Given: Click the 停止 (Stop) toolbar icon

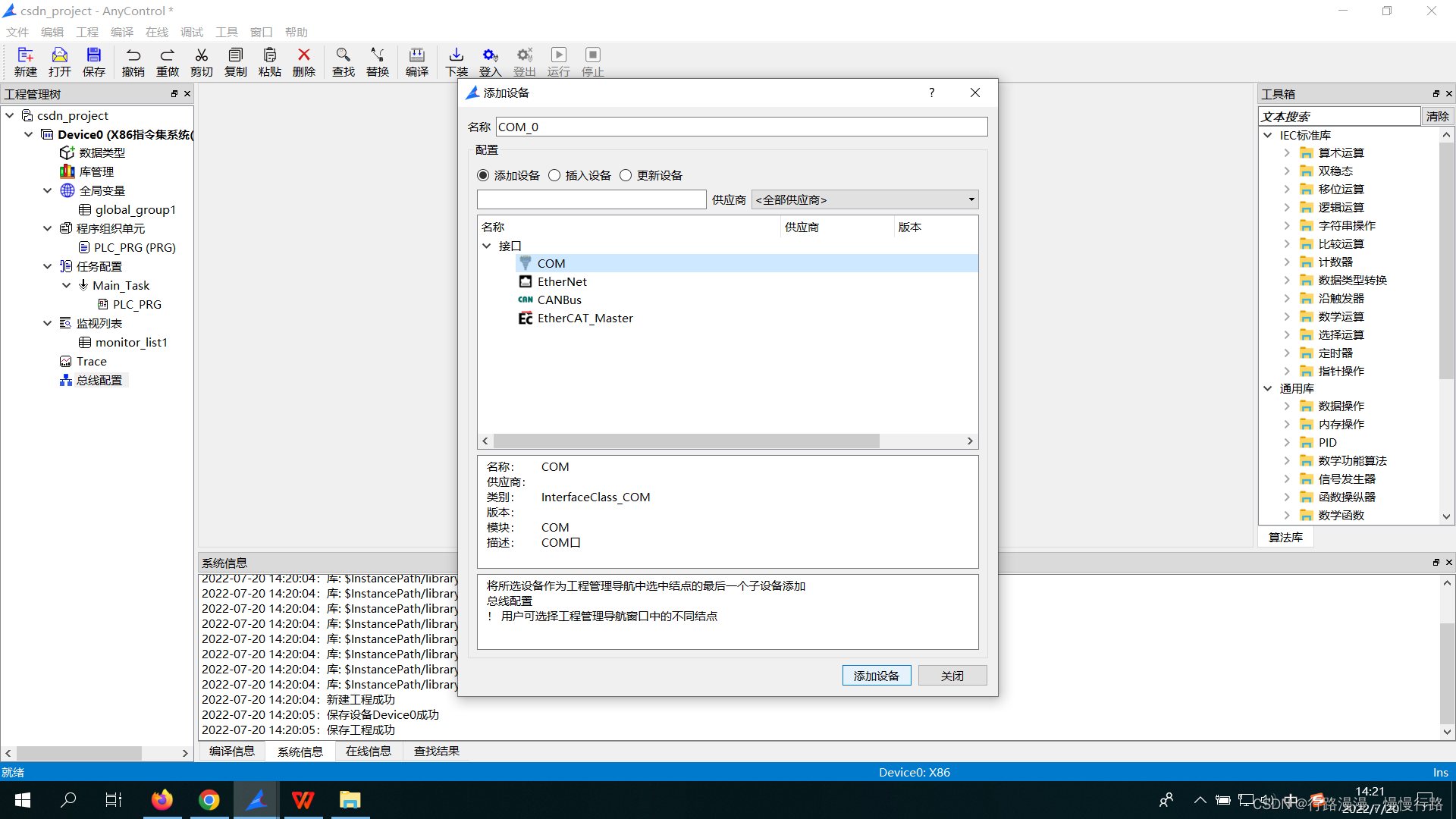Looking at the screenshot, I should [x=592, y=61].
